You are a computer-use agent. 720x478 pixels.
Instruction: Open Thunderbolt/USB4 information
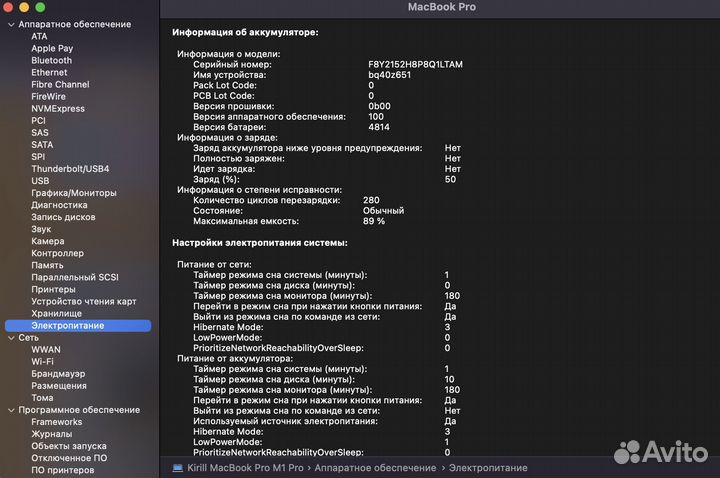[70, 169]
